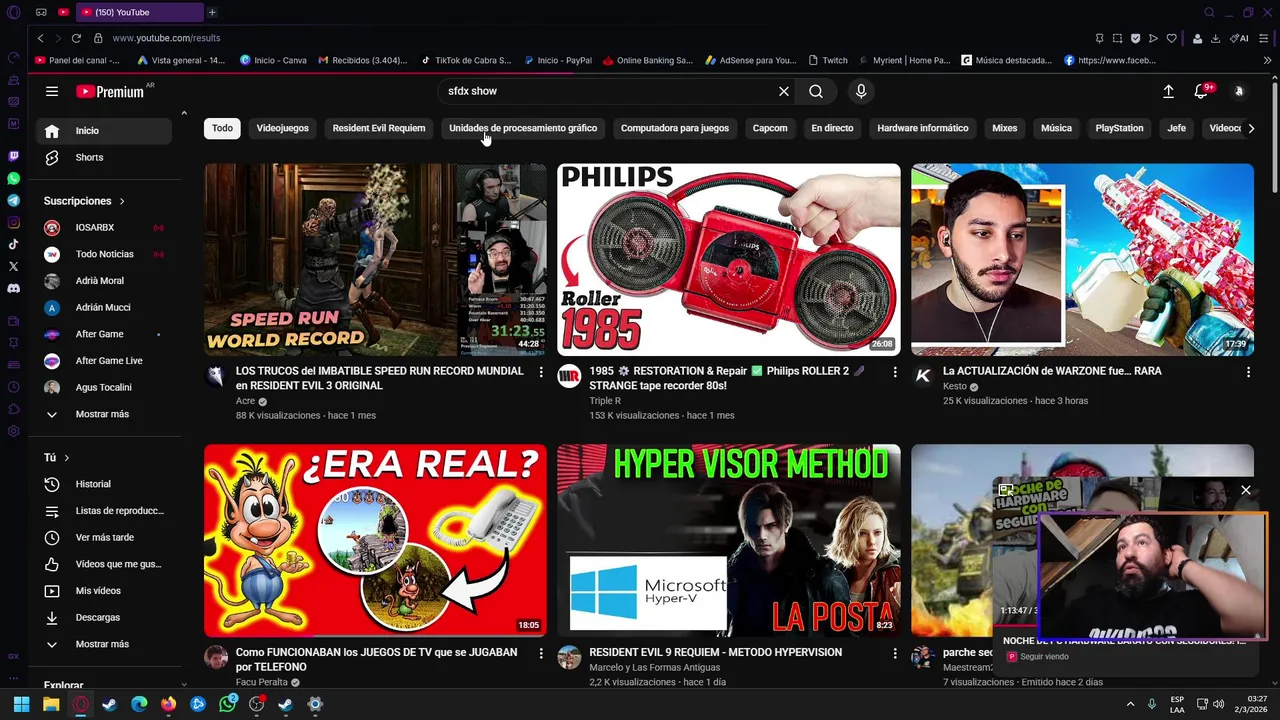Screen dimensions: 1280x720
Task: Open the account avatar menu
Action: pyautogui.click(x=1239, y=91)
